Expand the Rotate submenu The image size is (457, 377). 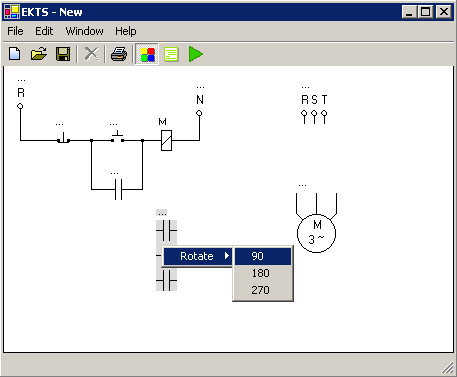(x=197, y=256)
